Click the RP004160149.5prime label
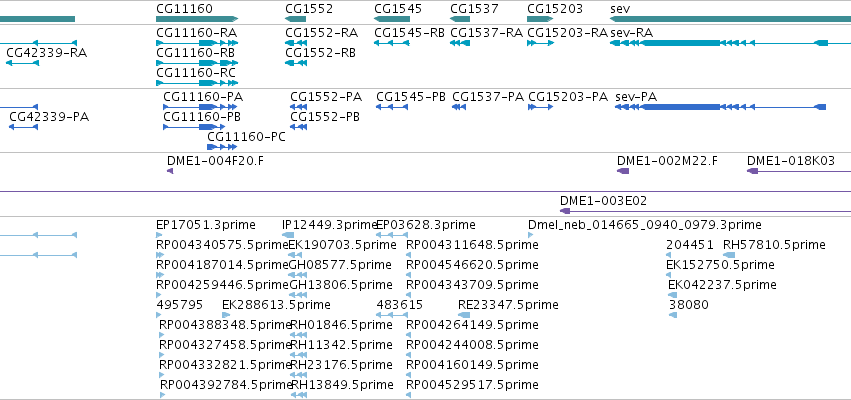This screenshot has width=851, height=400. [x=472, y=365]
